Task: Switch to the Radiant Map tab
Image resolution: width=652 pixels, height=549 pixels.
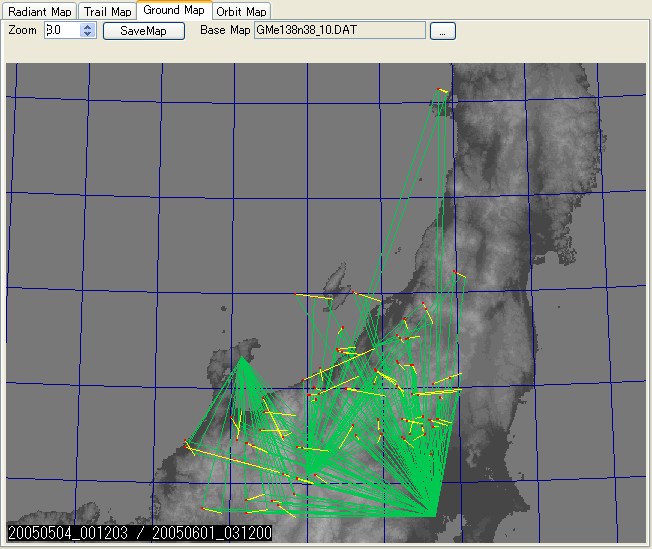Action: pos(40,11)
